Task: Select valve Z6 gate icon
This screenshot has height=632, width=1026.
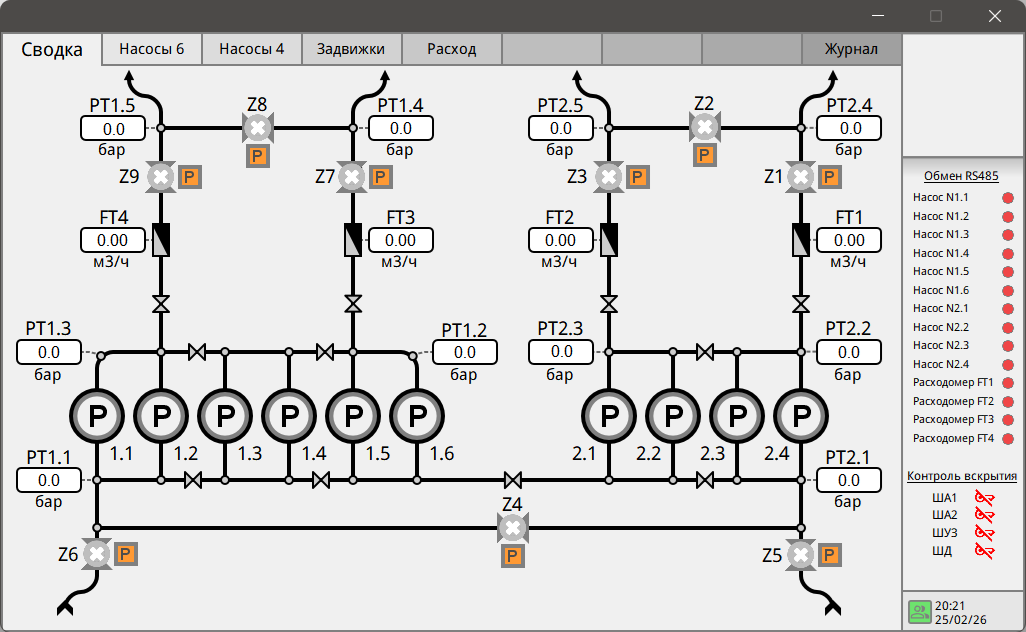Action: (x=97, y=555)
